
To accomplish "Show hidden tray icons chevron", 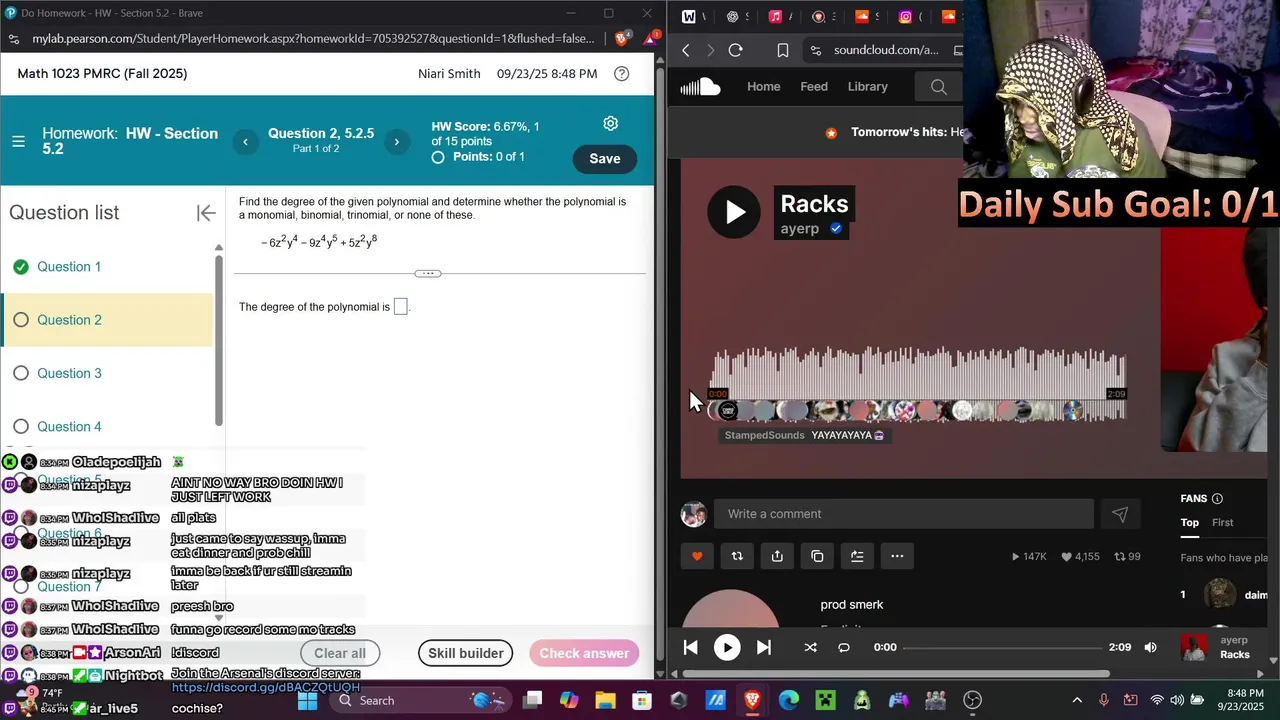I will [x=1077, y=700].
